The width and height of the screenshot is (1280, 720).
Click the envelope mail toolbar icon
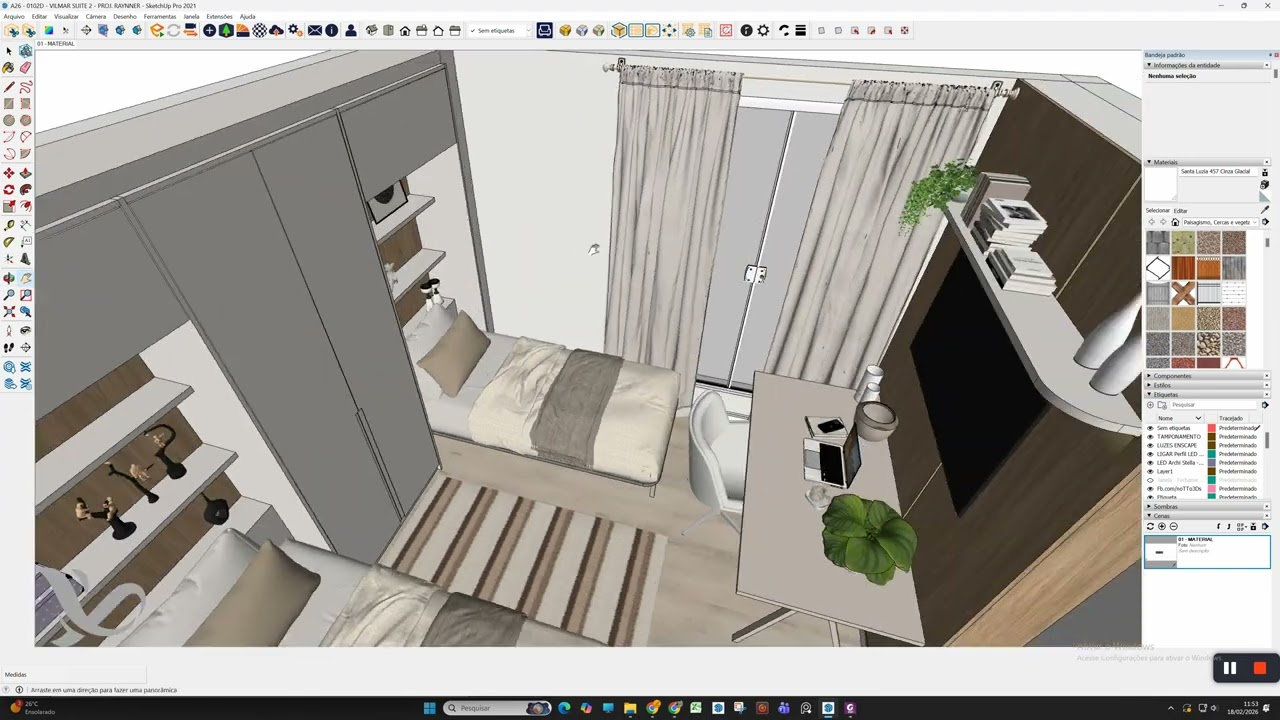click(314, 31)
